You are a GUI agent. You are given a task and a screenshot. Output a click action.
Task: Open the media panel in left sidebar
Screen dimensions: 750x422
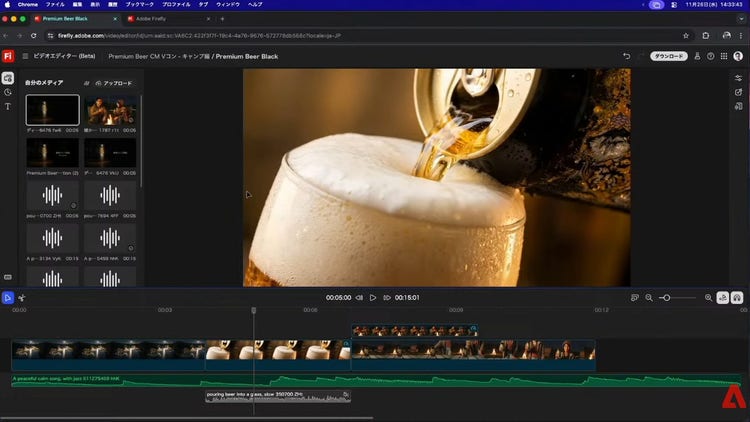coord(8,78)
